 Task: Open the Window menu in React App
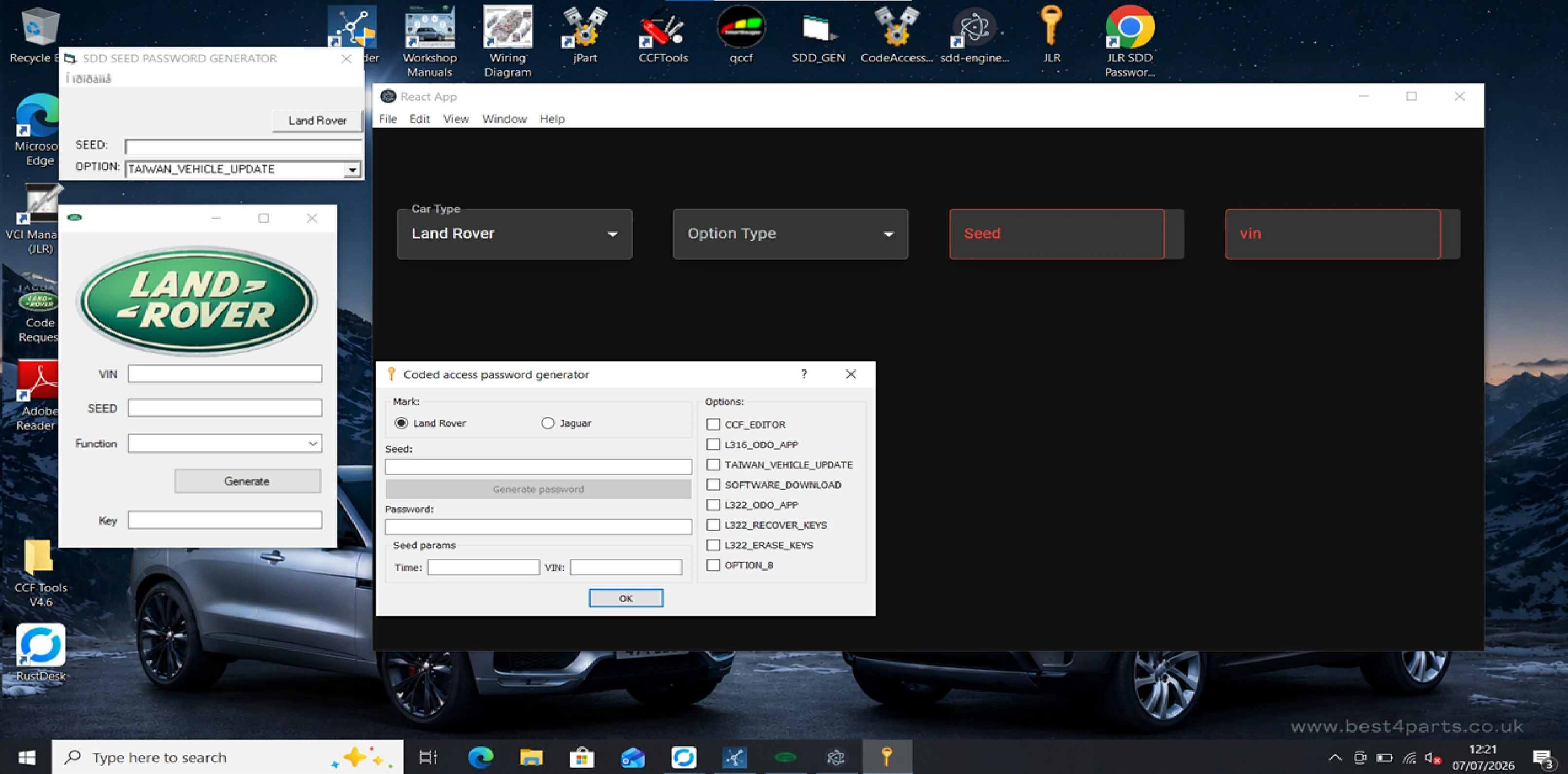click(504, 119)
